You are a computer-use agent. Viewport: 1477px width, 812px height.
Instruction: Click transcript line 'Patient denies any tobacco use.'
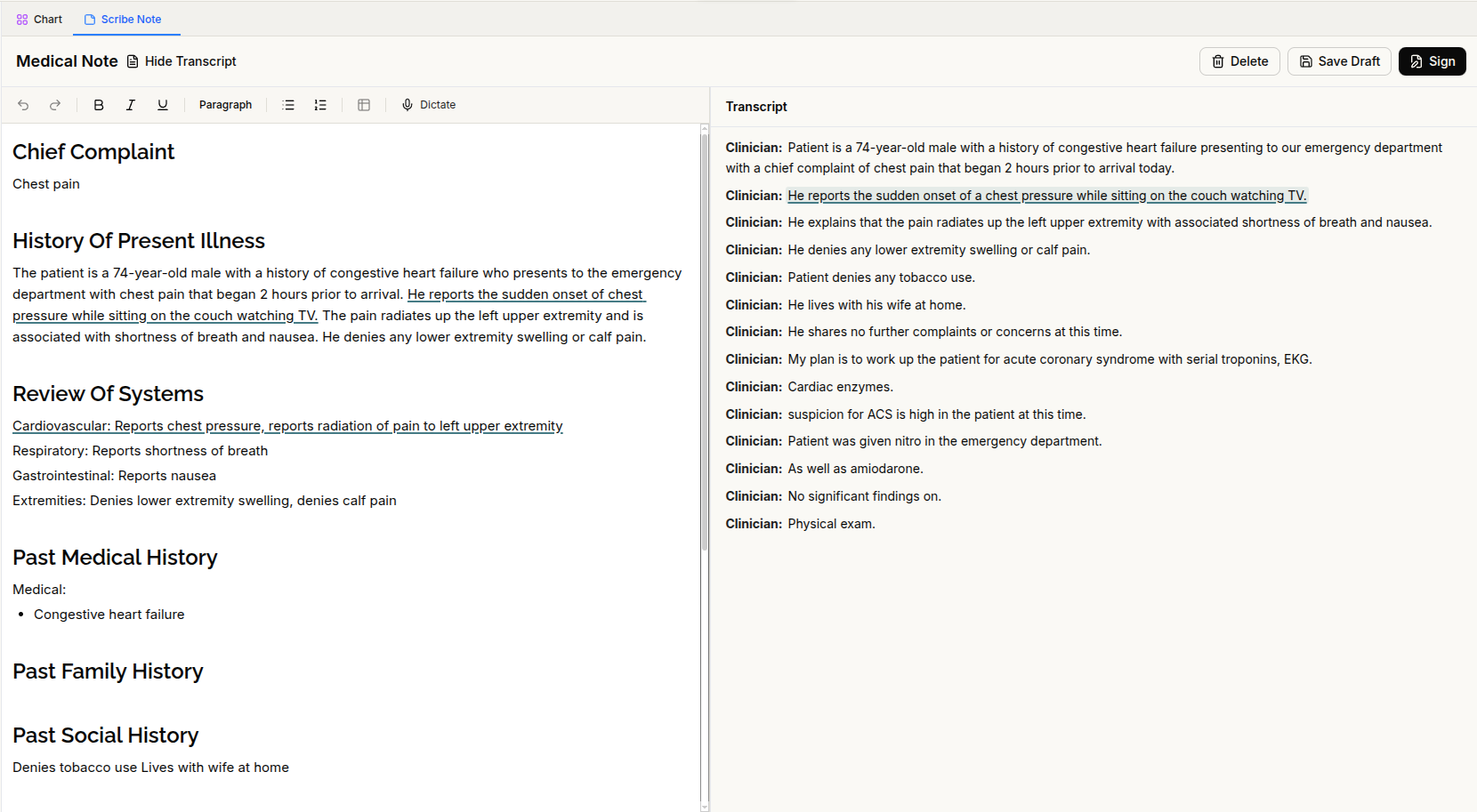point(882,277)
